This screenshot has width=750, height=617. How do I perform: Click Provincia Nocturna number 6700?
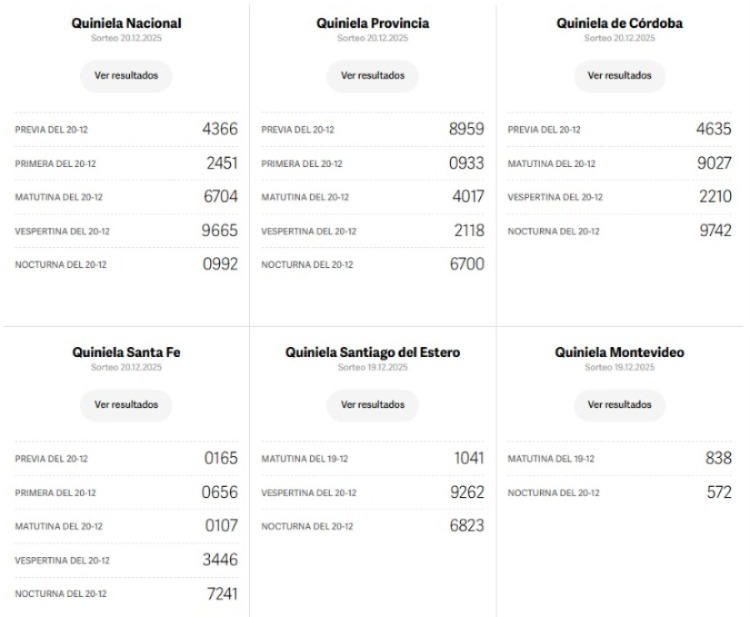click(467, 264)
